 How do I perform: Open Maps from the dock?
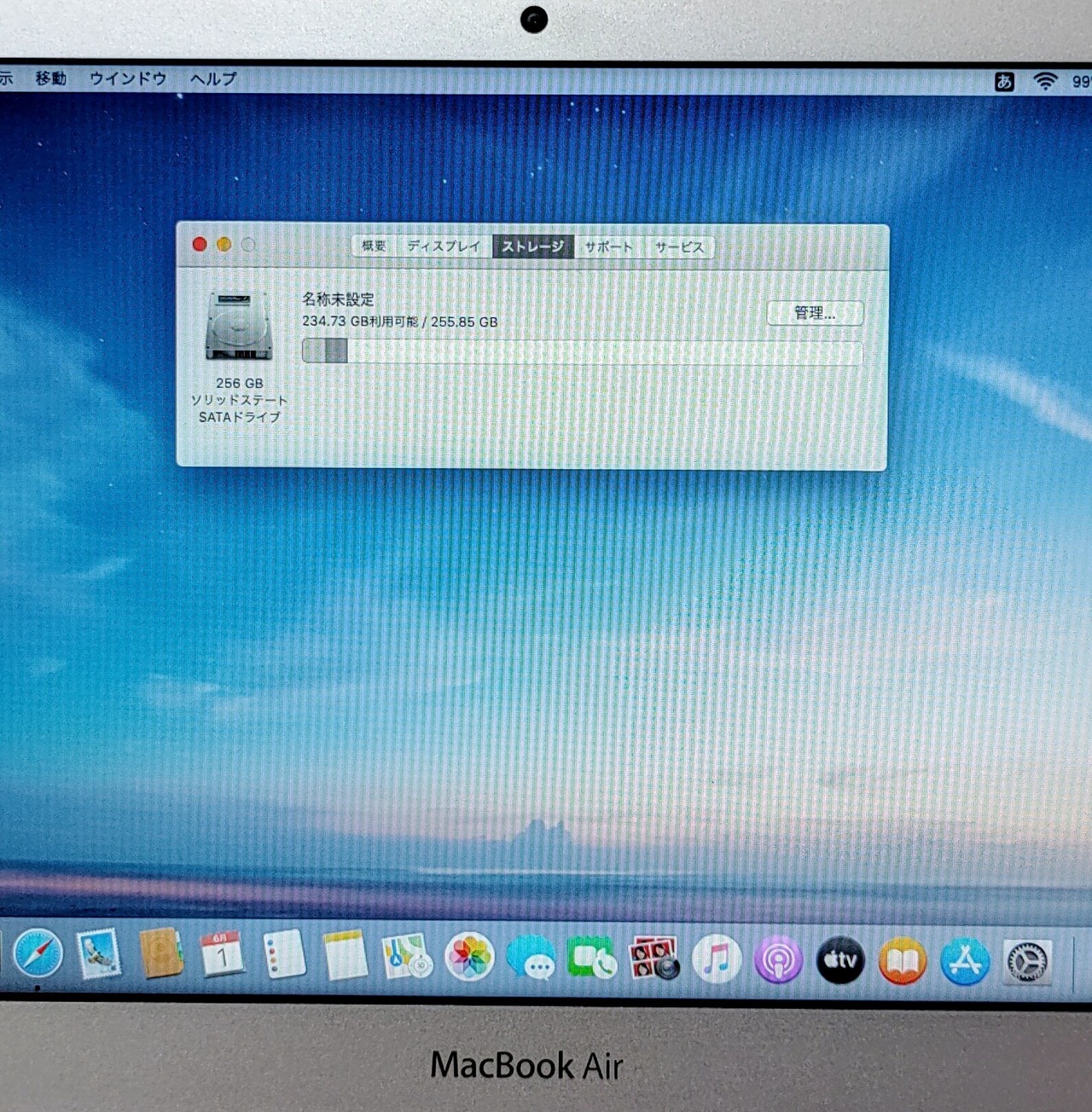coord(407,956)
